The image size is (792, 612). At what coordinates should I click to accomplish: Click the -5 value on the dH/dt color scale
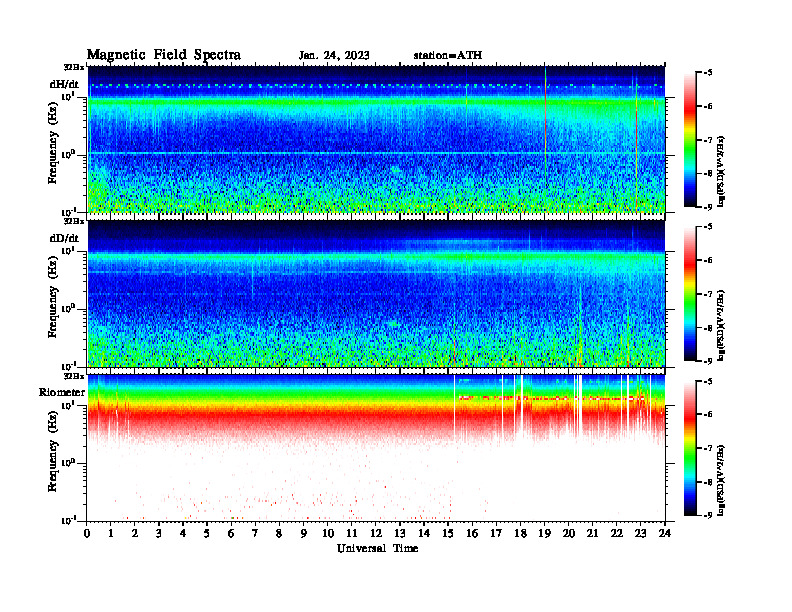(708, 73)
